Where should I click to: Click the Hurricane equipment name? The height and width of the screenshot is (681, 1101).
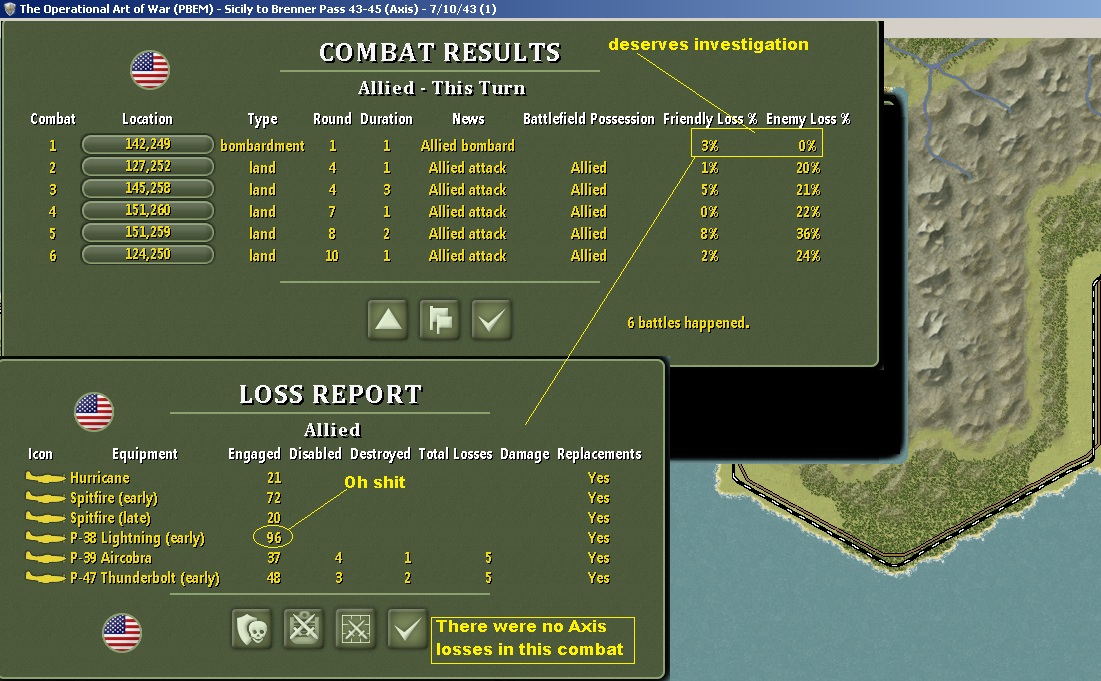click(100, 478)
